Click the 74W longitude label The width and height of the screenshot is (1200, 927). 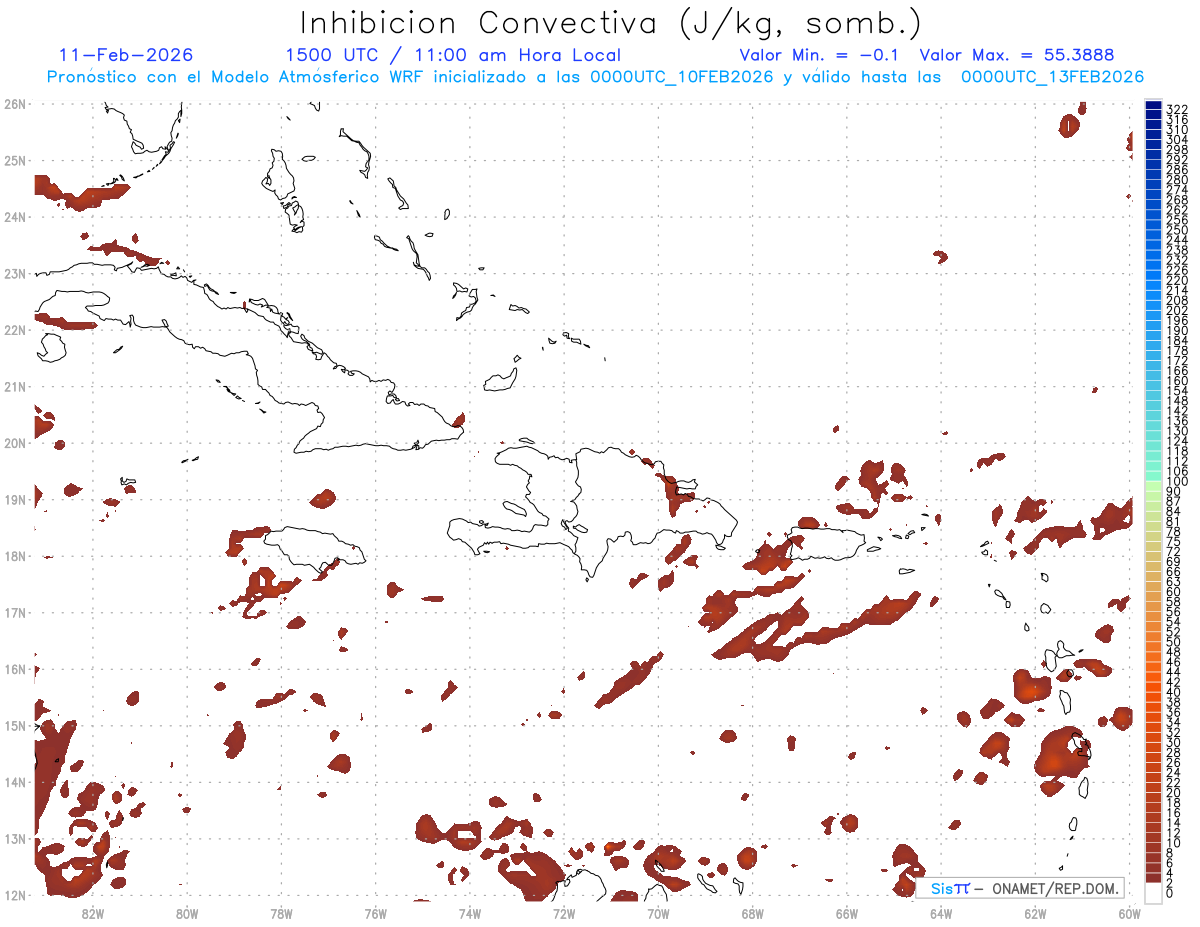(x=470, y=913)
